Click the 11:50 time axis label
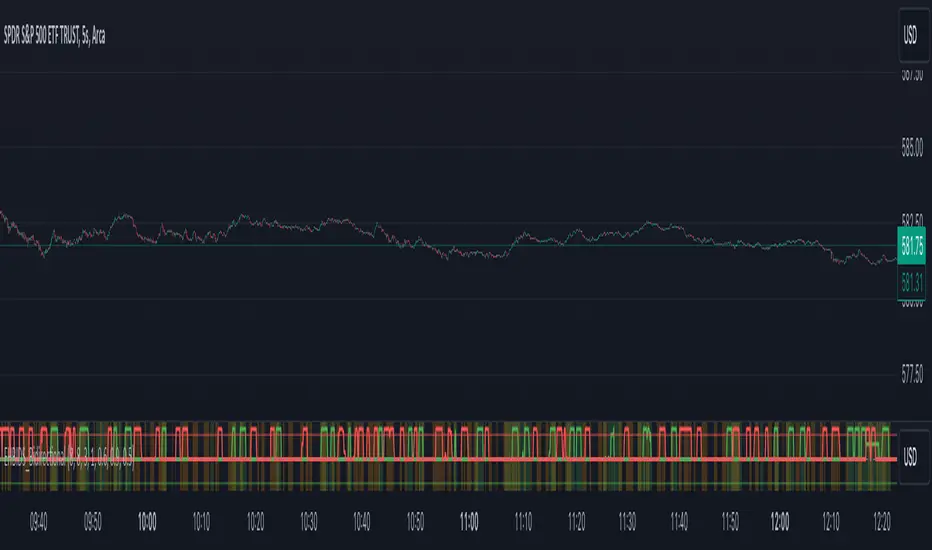932x550 pixels. (731, 519)
